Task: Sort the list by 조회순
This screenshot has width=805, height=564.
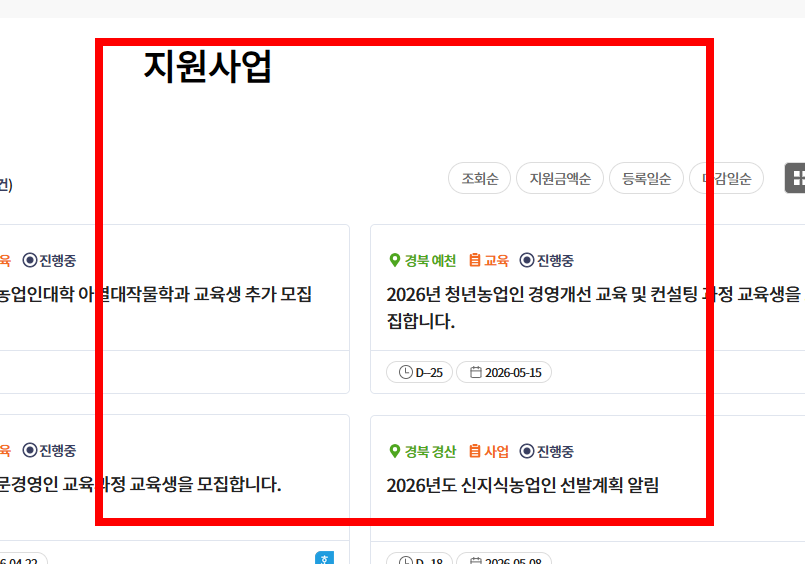Action: coord(480,179)
